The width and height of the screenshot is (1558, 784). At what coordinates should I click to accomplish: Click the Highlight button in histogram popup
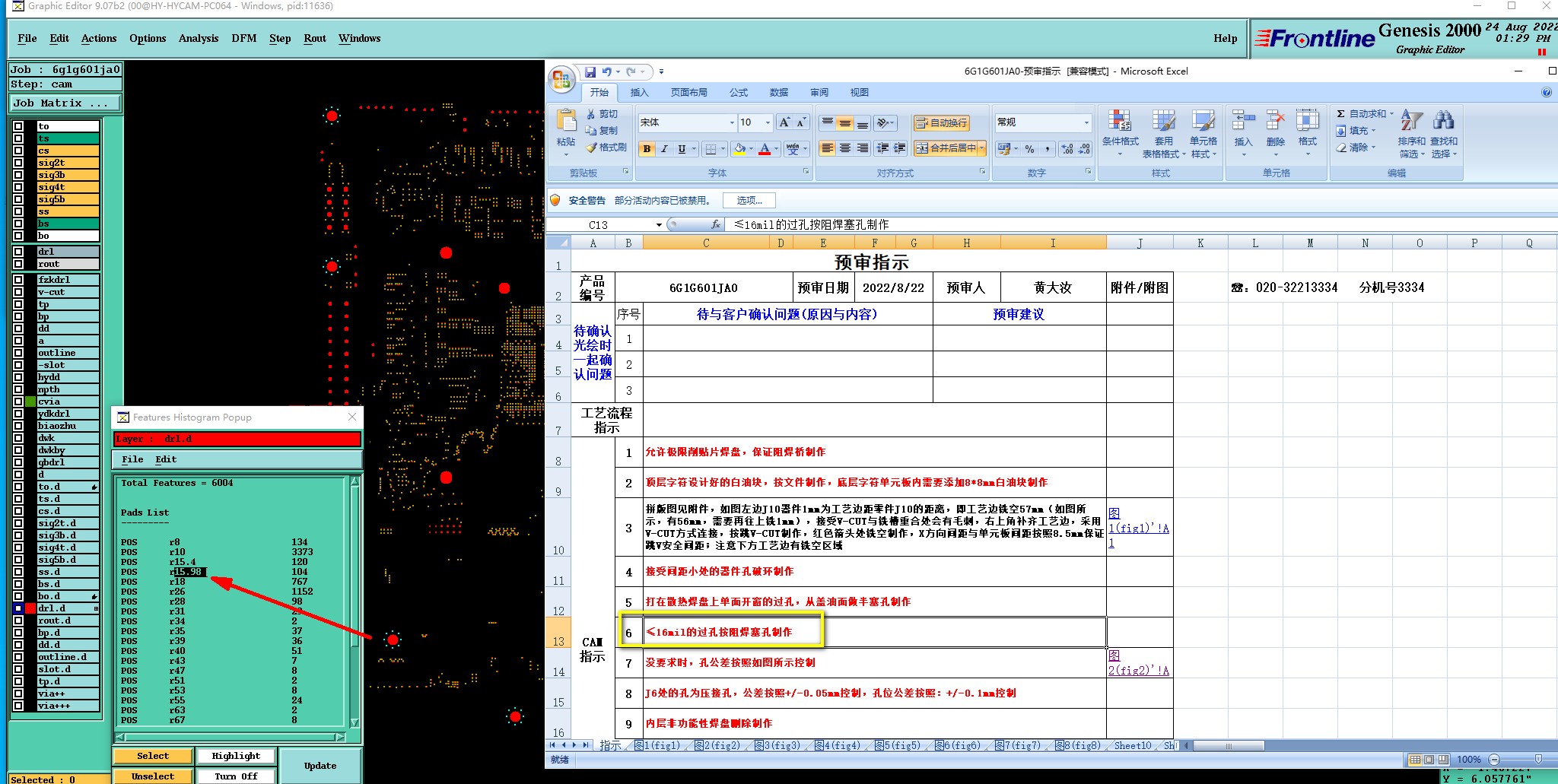point(236,756)
